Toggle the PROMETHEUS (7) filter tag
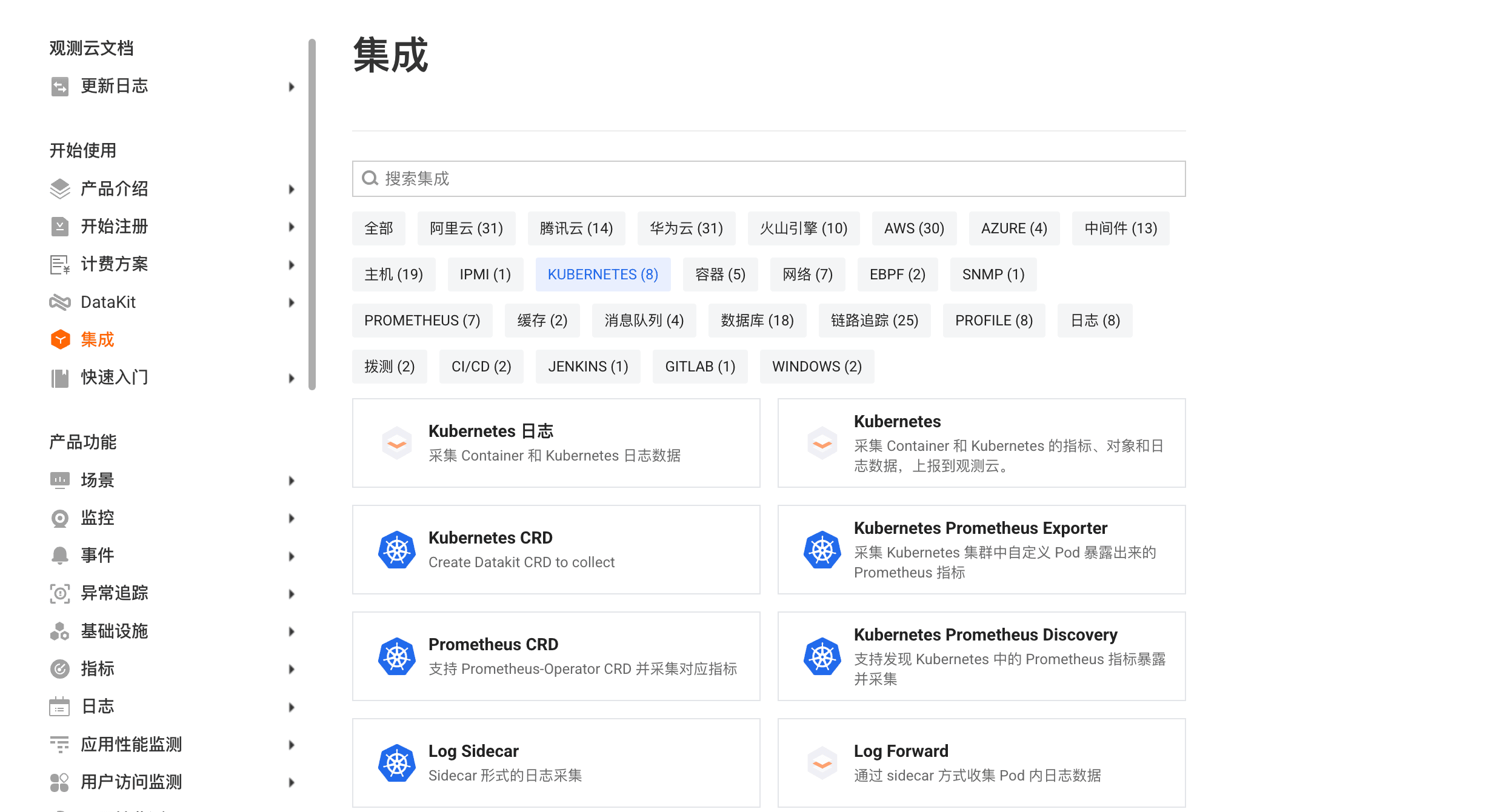The width and height of the screenshot is (1497, 812). [422, 321]
